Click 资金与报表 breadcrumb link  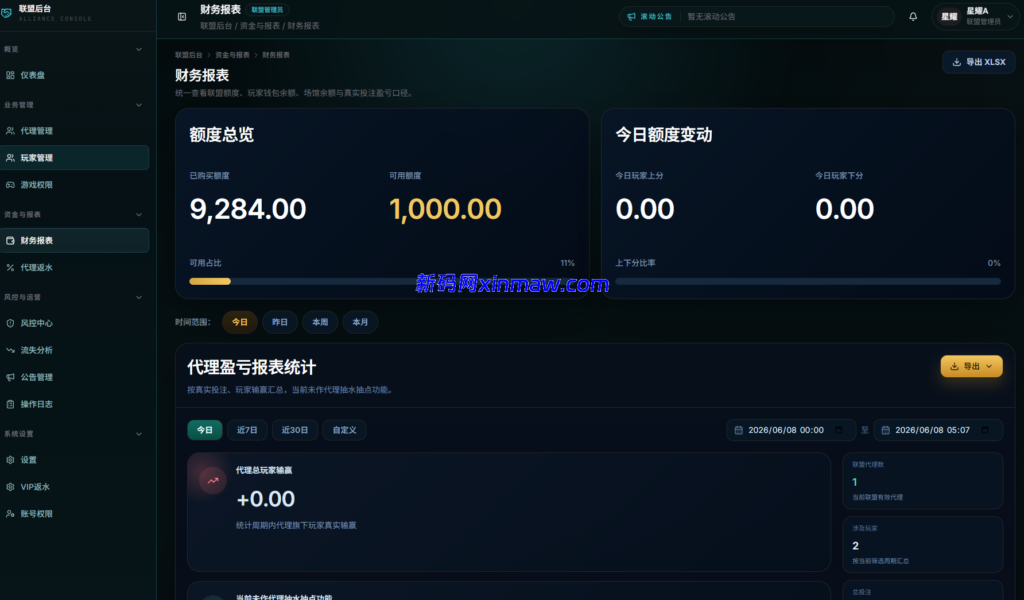[x=232, y=55]
